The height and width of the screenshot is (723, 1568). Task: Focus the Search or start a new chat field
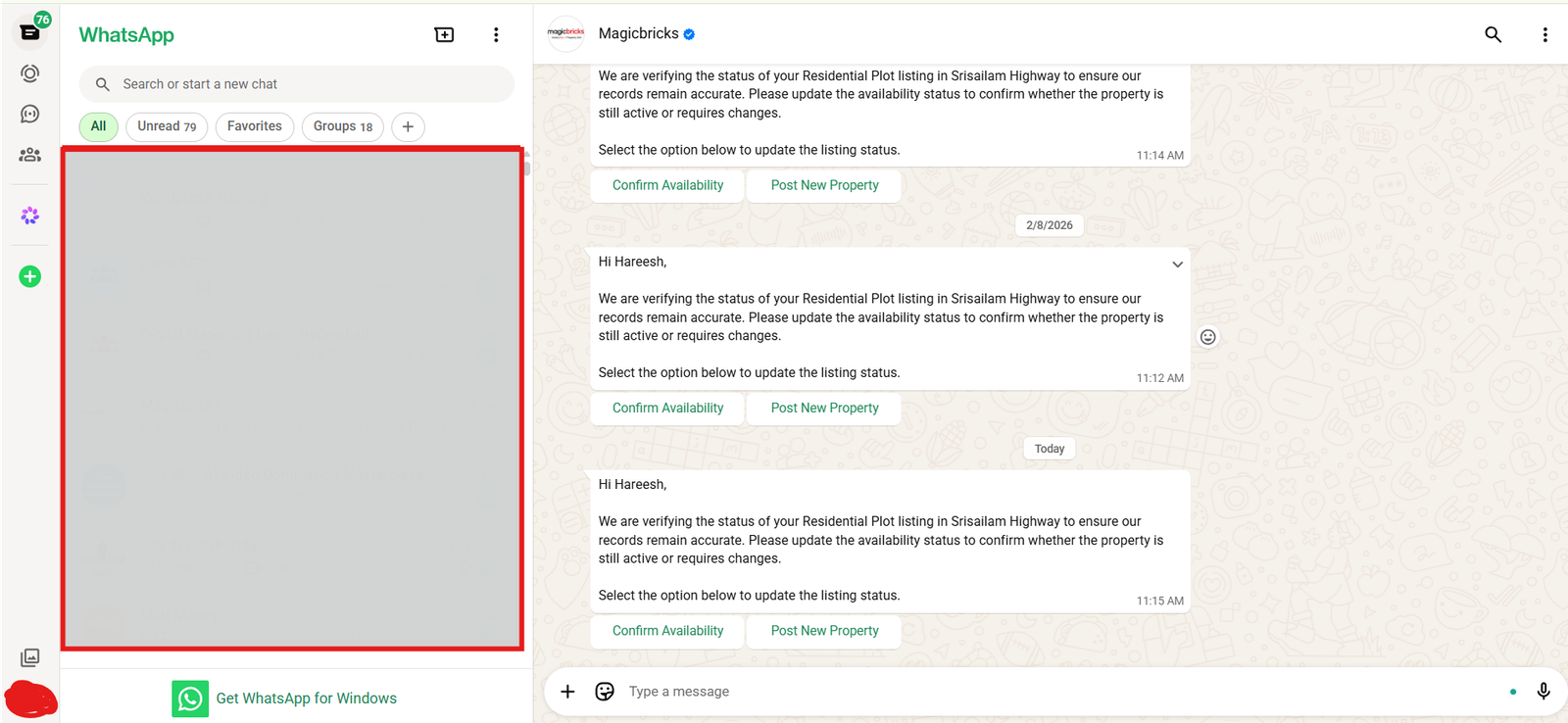(296, 84)
